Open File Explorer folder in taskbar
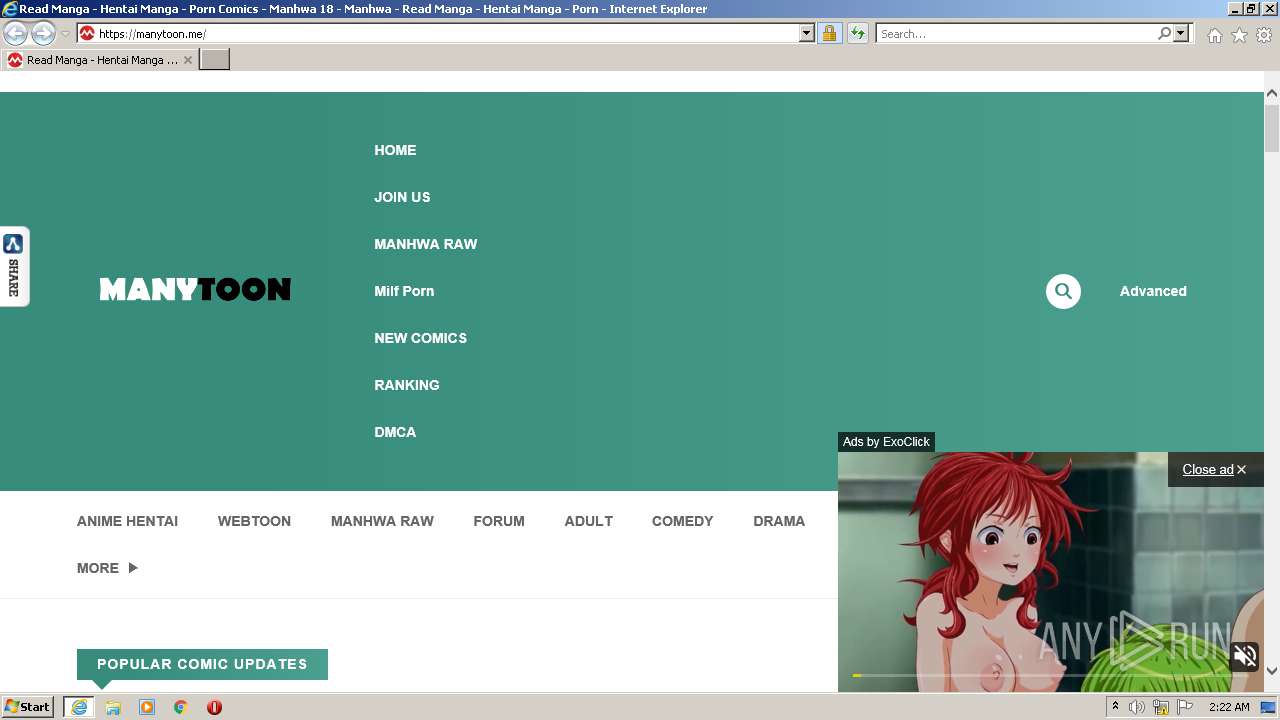 click(x=113, y=707)
